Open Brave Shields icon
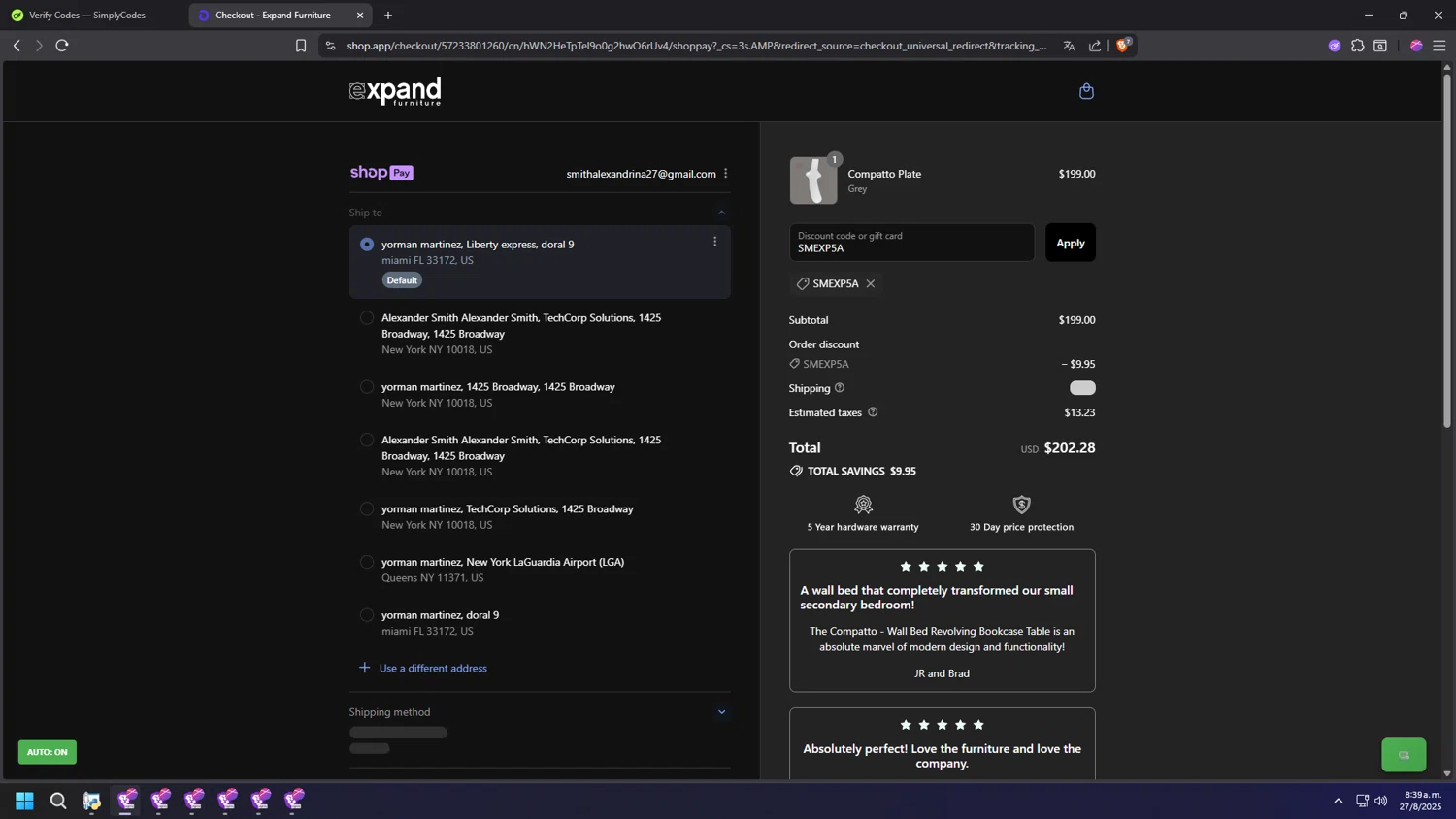Image resolution: width=1456 pixels, height=819 pixels. pos(1123,45)
